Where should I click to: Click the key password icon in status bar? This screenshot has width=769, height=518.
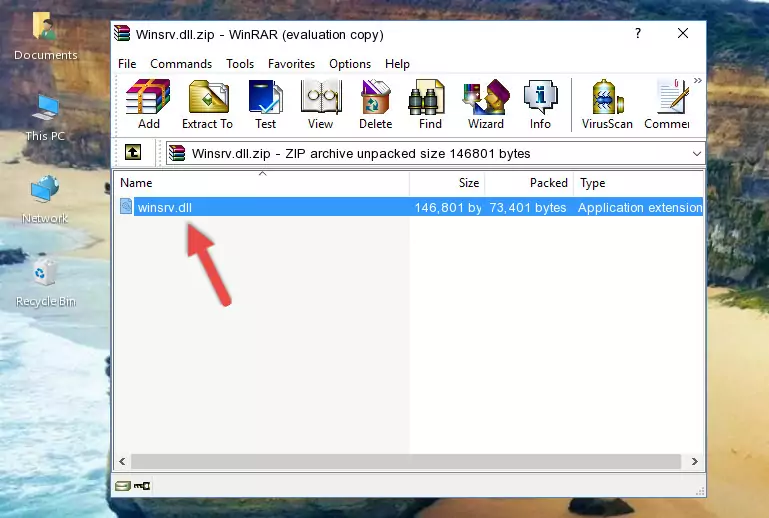click(142, 486)
